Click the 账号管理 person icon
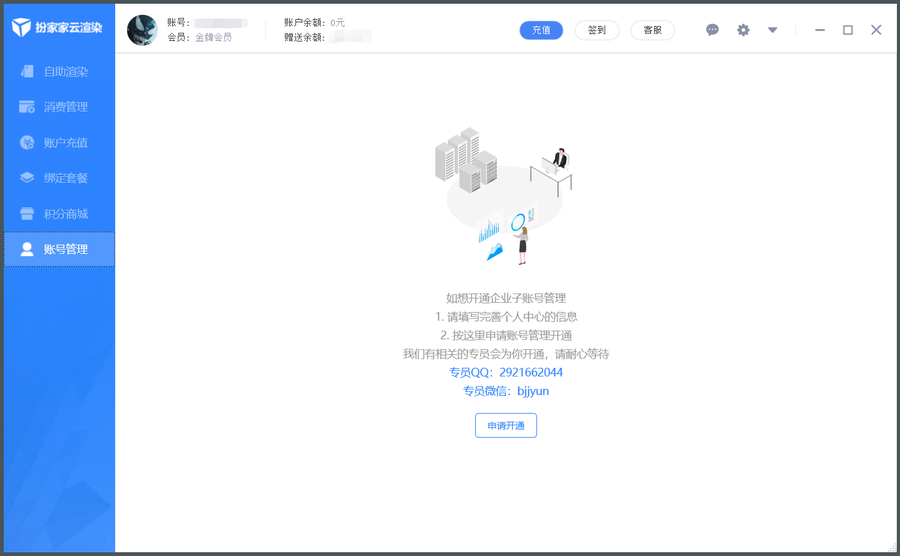Viewport: 900px width, 556px height. click(x=27, y=249)
